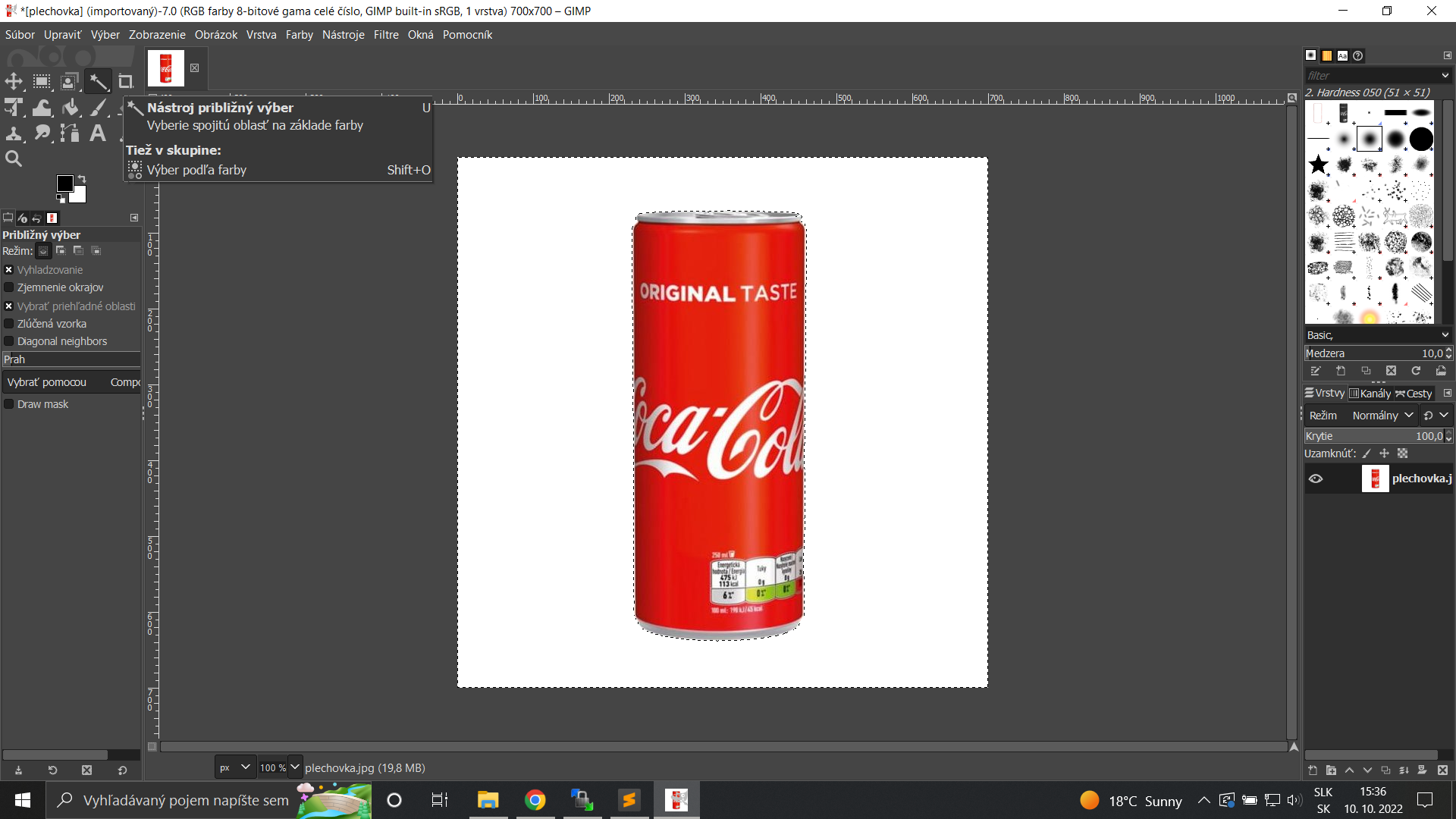This screenshot has height=819, width=1456.
Task: Adjust the layer Krytie opacity slider
Action: [1373, 436]
